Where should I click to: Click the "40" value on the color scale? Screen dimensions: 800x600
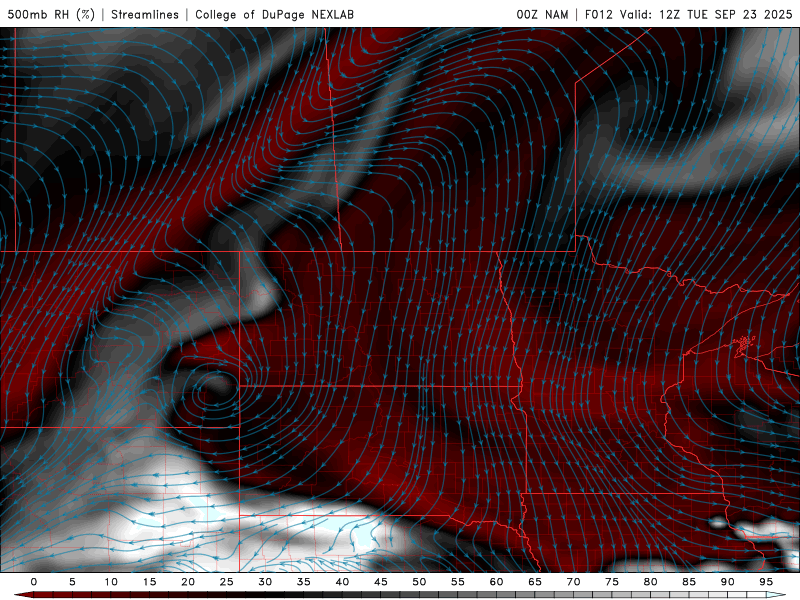[x=342, y=582]
